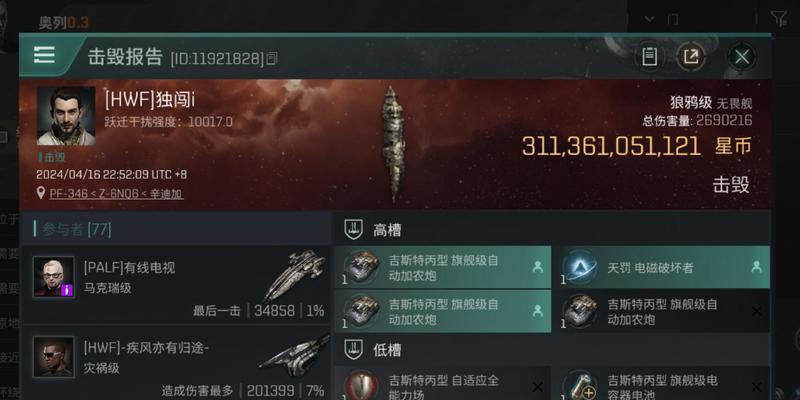Image resolution: width=800 pixels, height=400 pixels.
Task: Open participant 有线电视 portrait
Action: pos(54,277)
